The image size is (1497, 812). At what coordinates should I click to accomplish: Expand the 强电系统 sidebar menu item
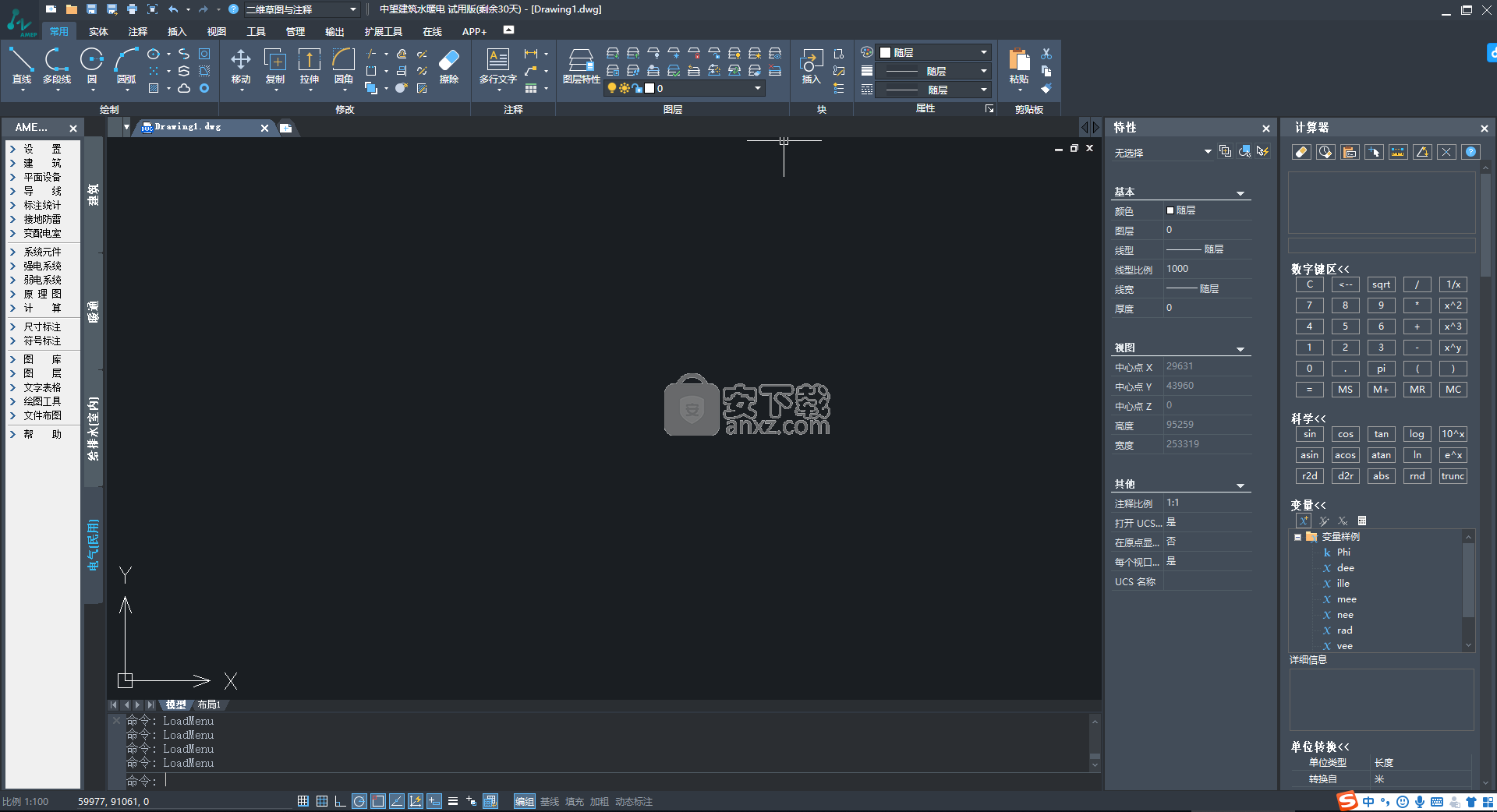click(x=42, y=266)
